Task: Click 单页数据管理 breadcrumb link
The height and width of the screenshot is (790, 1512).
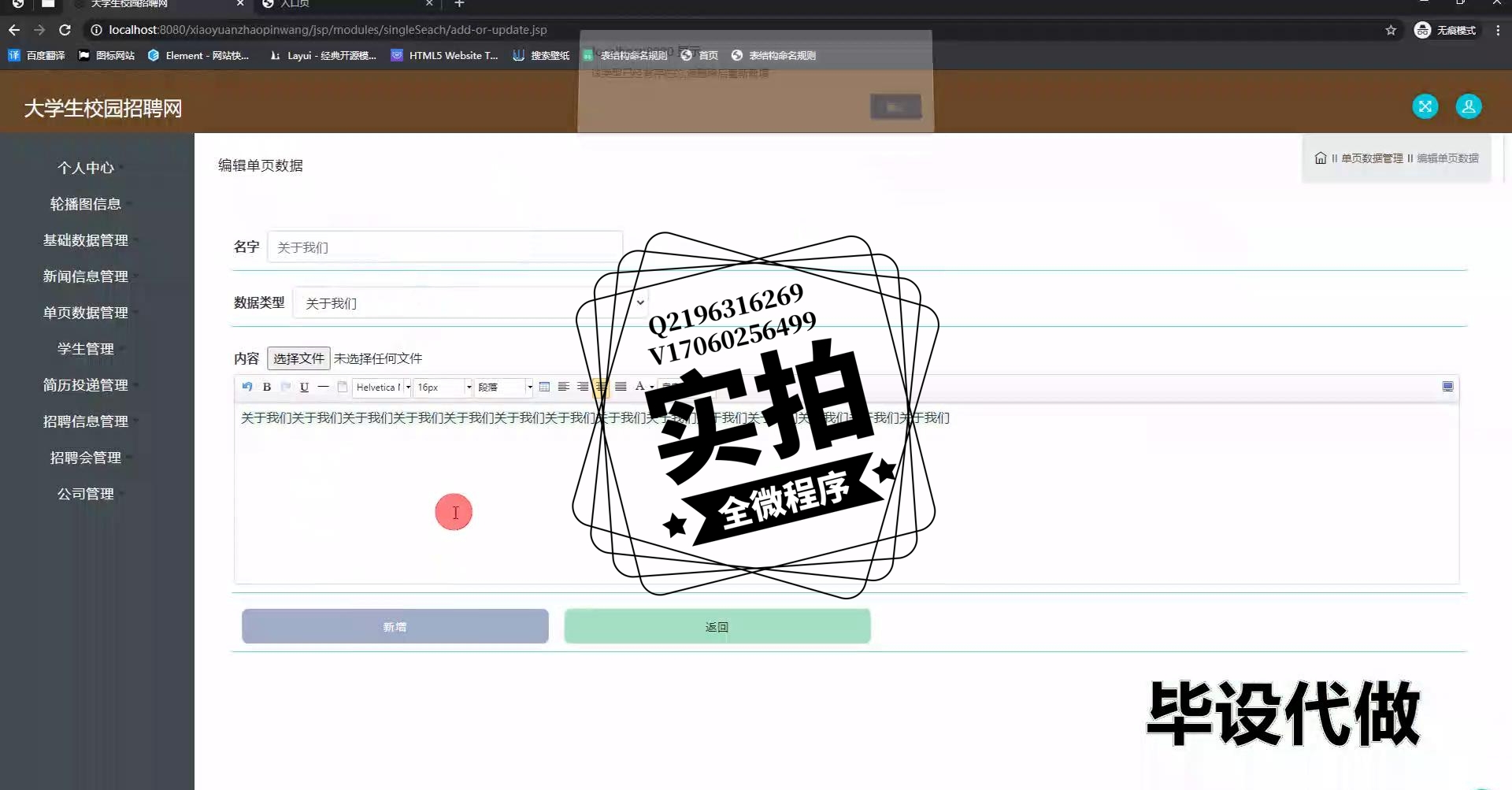Action: (x=1372, y=158)
